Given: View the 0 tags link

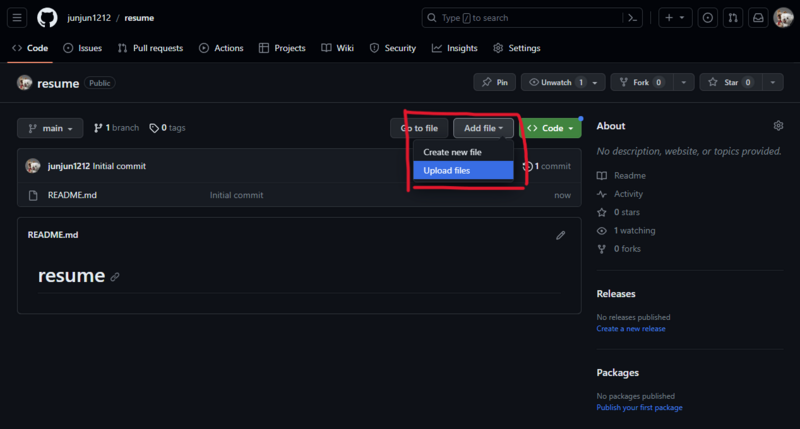Looking at the screenshot, I should [167, 128].
